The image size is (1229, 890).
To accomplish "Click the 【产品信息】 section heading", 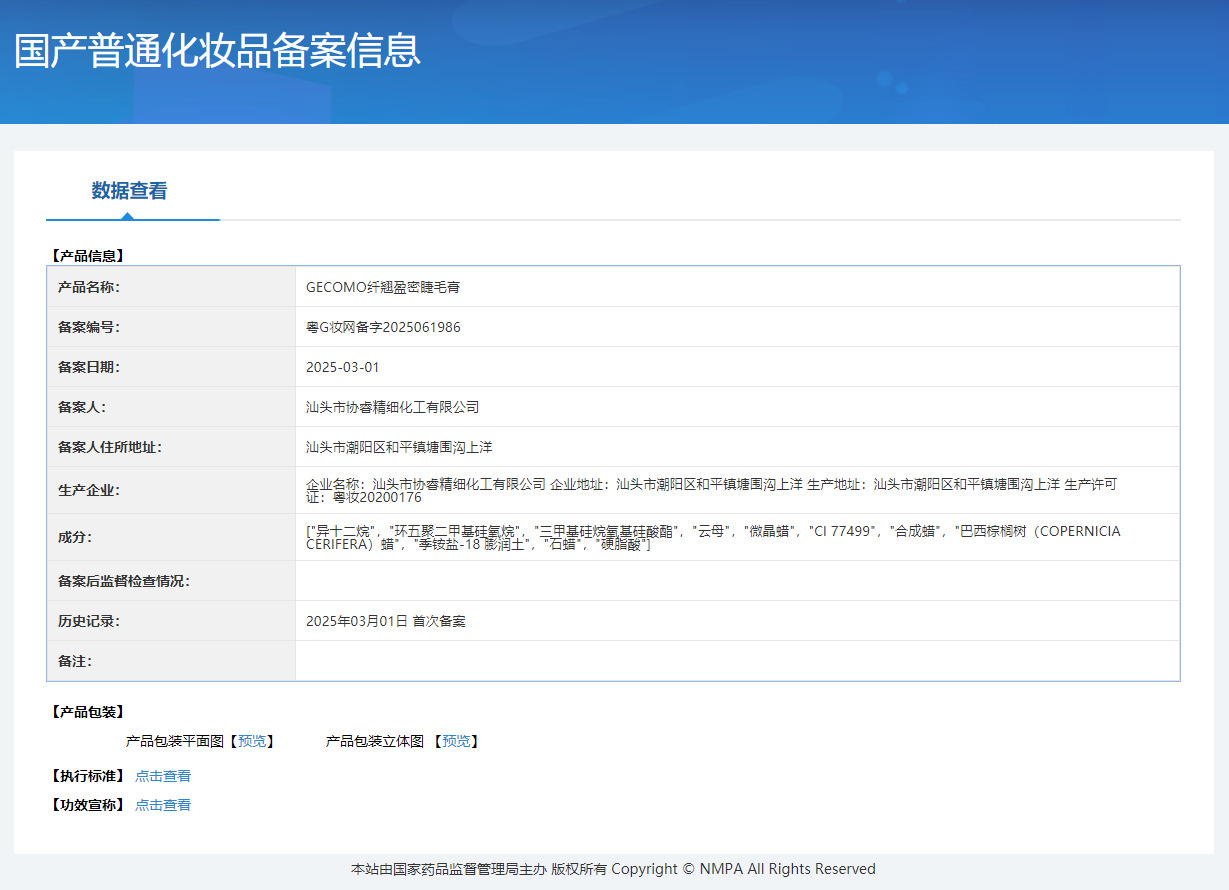I will 87,256.
